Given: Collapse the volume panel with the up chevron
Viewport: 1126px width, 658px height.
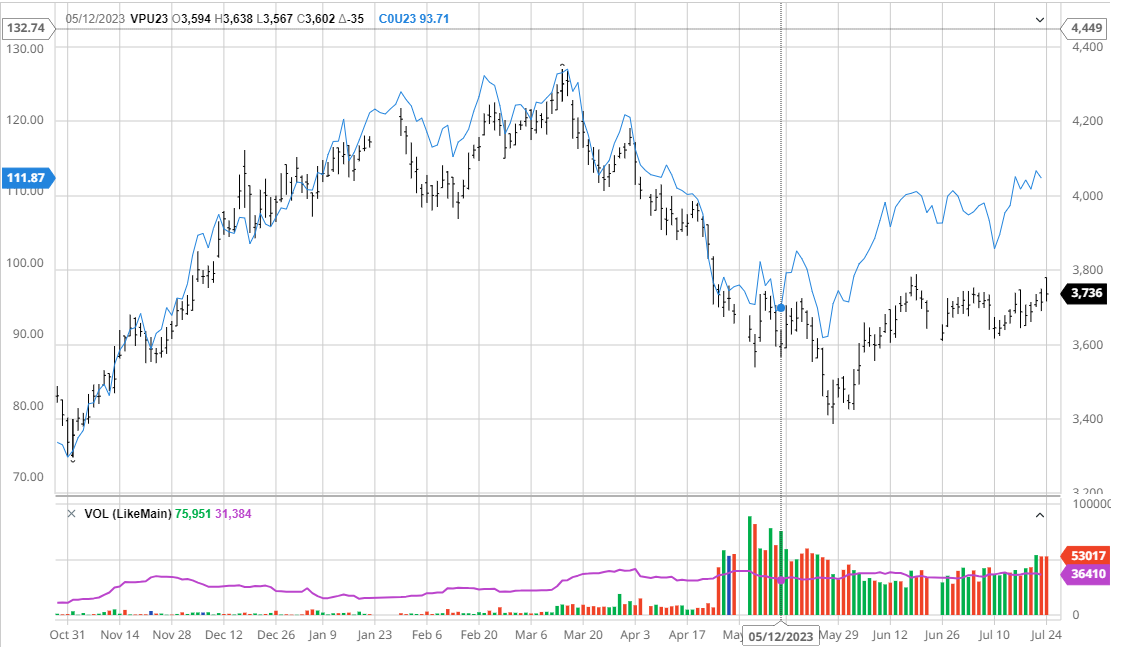Looking at the screenshot, I should (1039, 514).
